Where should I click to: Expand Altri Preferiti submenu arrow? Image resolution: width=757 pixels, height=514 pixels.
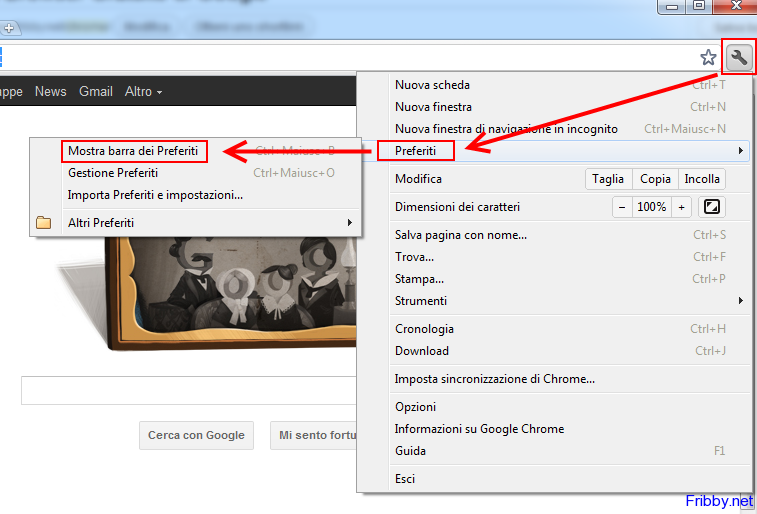point(350,222)
